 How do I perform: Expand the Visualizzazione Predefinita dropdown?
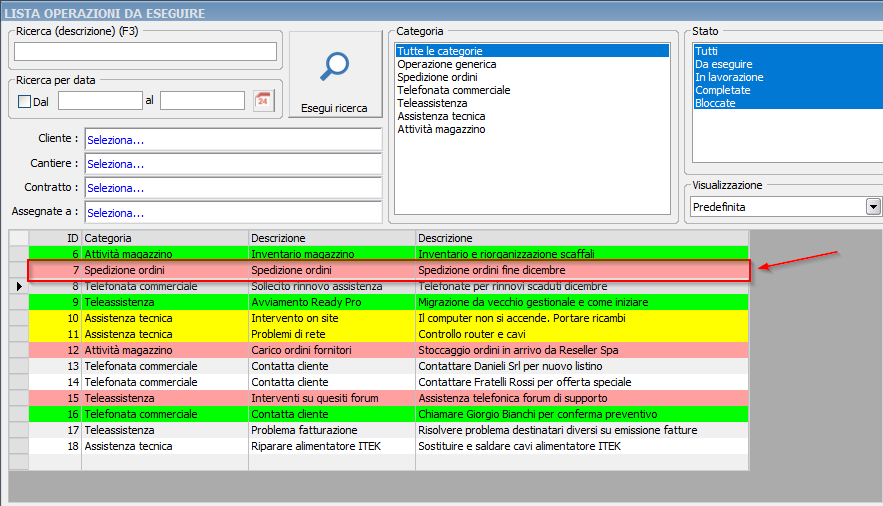tap(873, 207)
